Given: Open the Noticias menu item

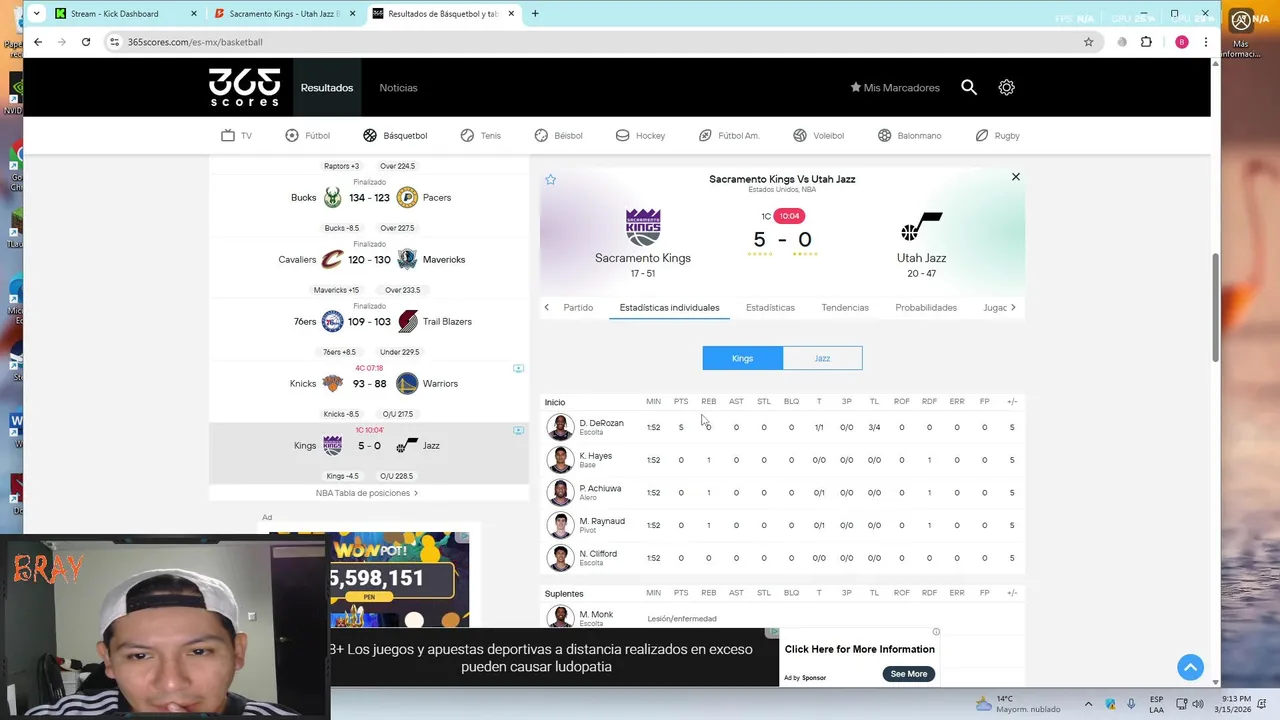Looking at the screenshot, I should point(398,88).
